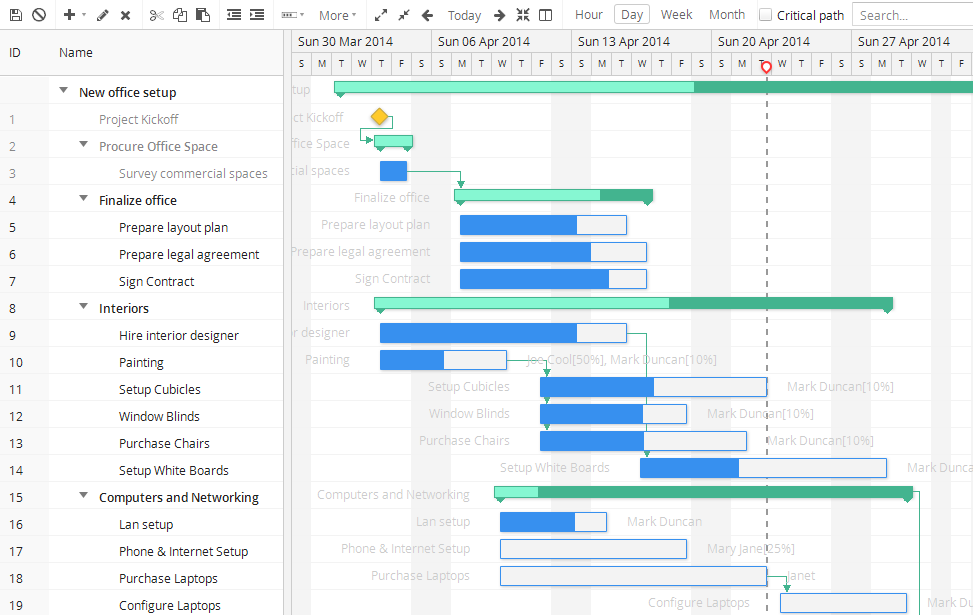Screen dimensions: 973x615
Task: Click the Sign Contract gantt bar
Action: pos(554,279)
